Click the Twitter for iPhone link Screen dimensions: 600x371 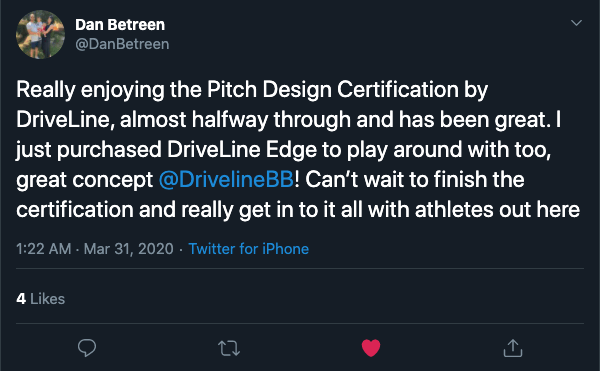249,249
